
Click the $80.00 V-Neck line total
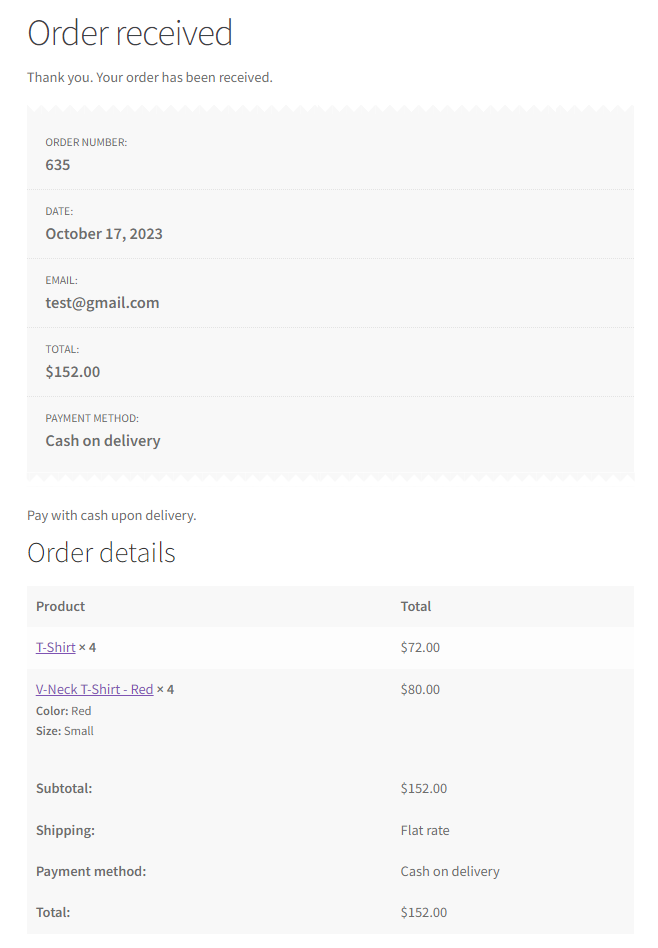[420, 689]
